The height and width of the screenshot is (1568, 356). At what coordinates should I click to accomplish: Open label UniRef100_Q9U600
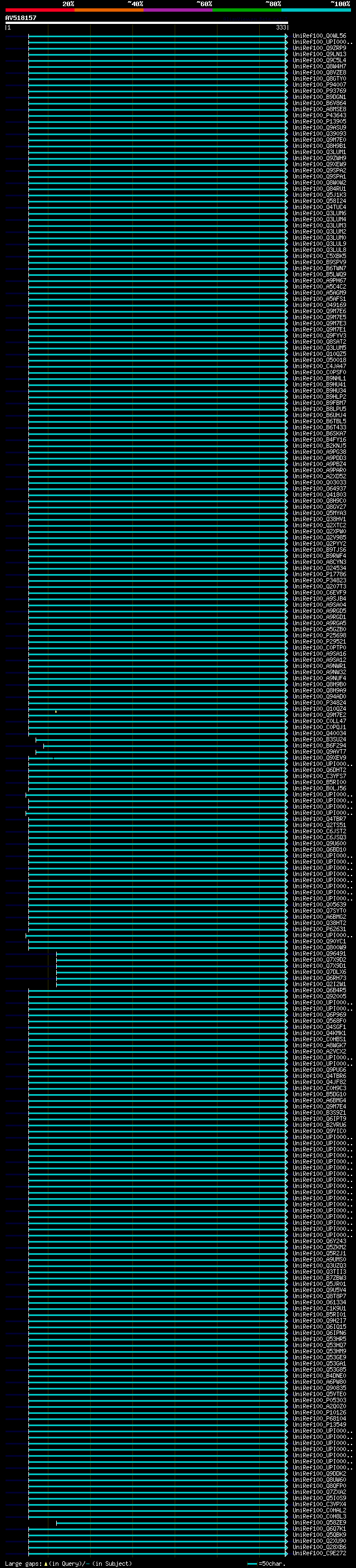[x=319, y=844]
